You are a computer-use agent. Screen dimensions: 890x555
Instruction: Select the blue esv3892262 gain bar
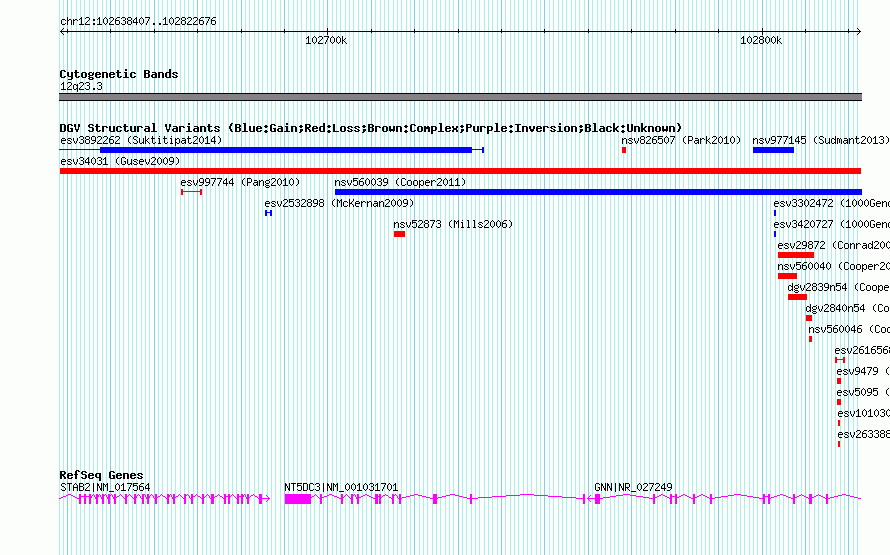tap(286, 150)
